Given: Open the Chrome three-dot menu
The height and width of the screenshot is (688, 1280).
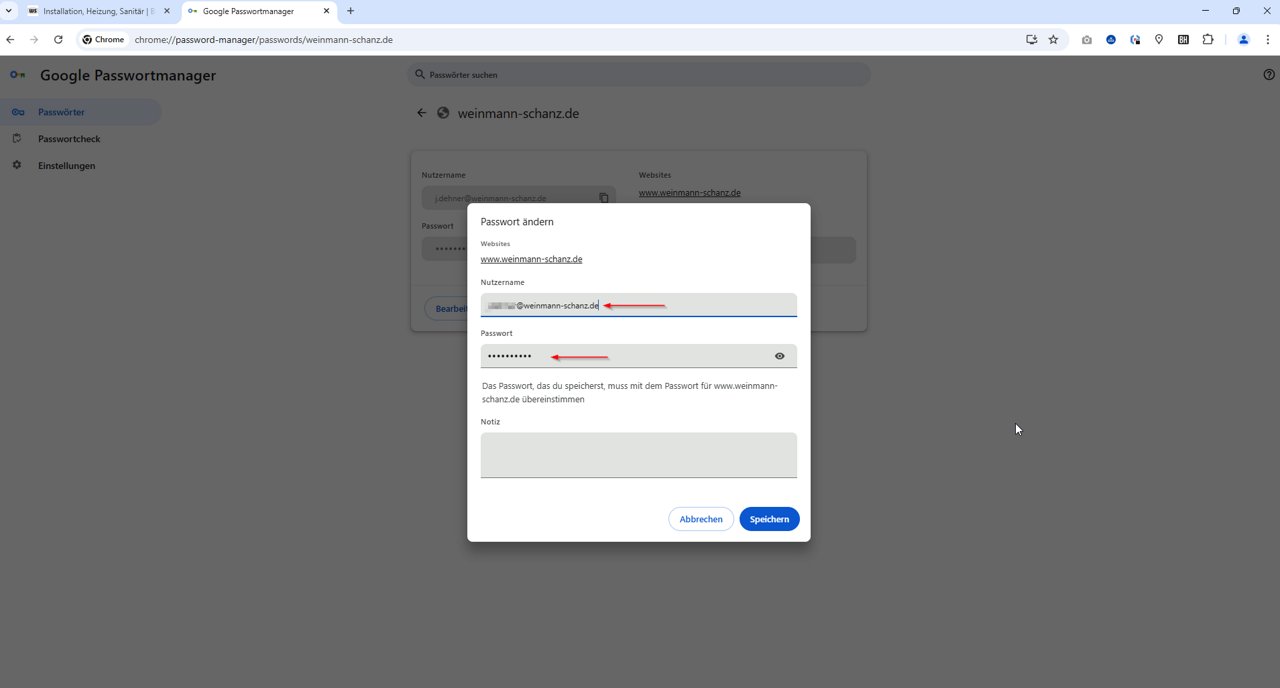Looking at the screenshot, I should click(1268, 40).
